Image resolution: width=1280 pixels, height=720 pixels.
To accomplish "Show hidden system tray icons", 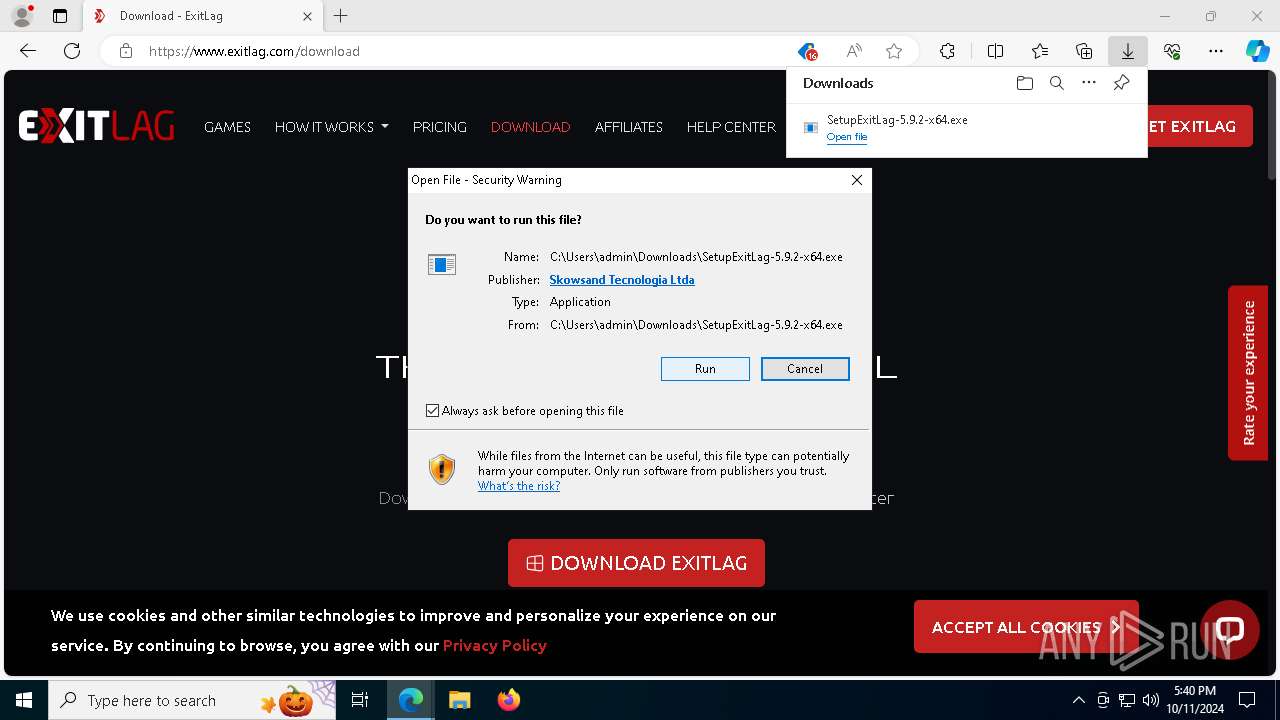I will [1078, 700].
